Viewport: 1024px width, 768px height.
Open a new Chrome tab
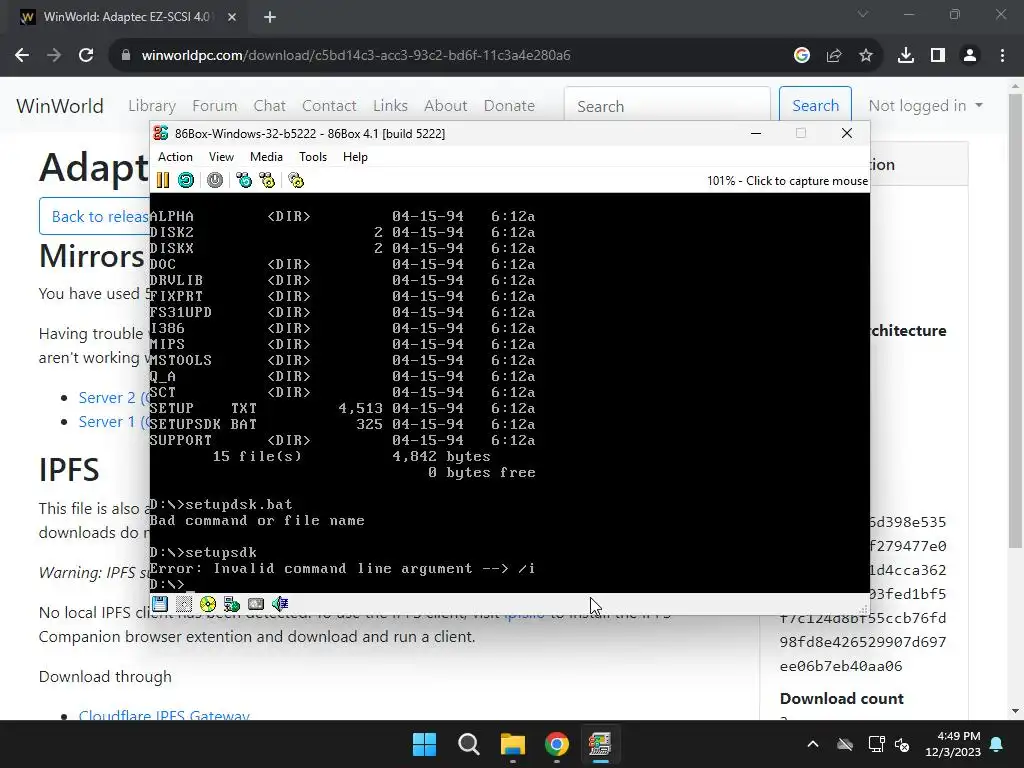270,17
